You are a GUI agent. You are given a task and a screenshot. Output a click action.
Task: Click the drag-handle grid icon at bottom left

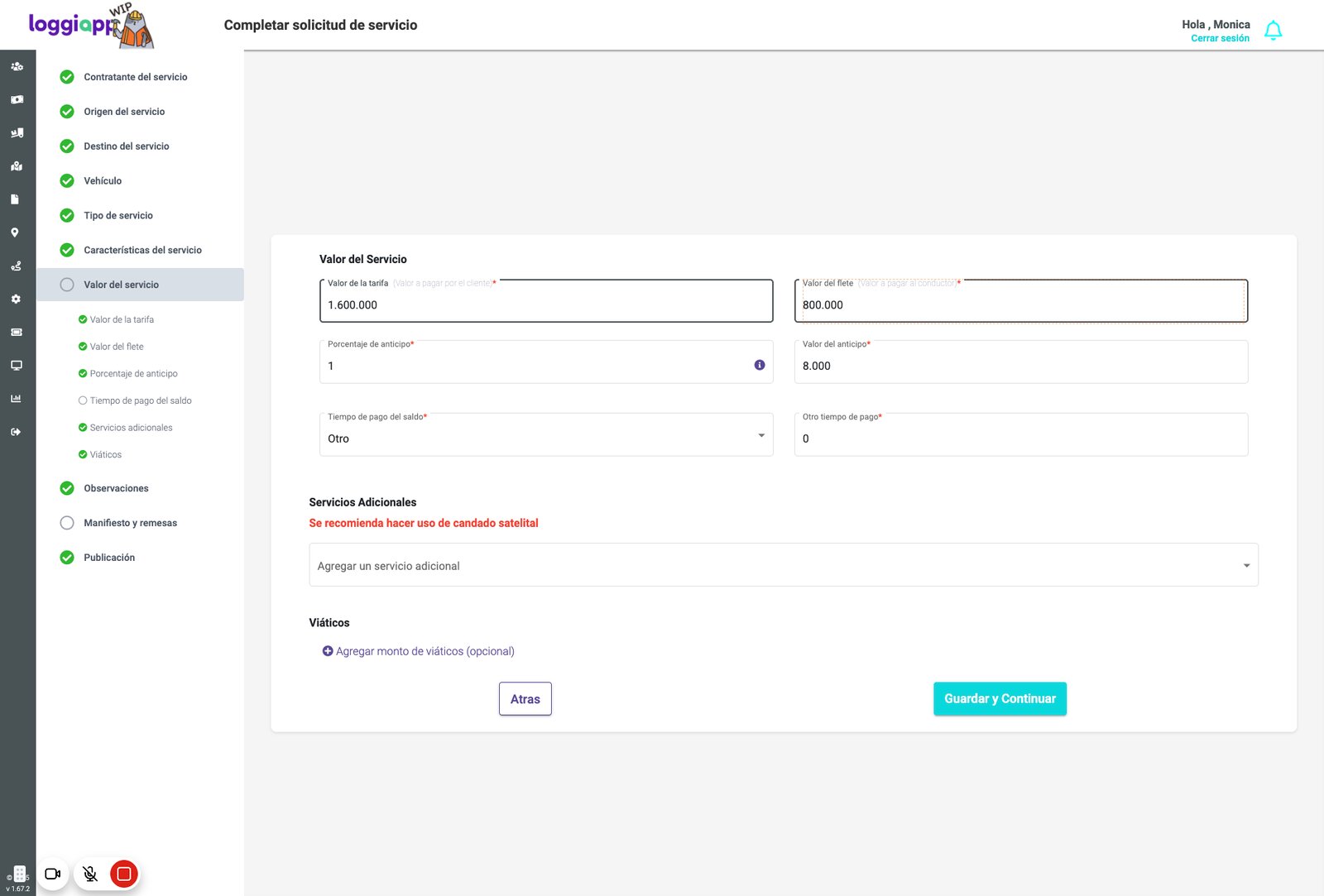click(20, 874)
